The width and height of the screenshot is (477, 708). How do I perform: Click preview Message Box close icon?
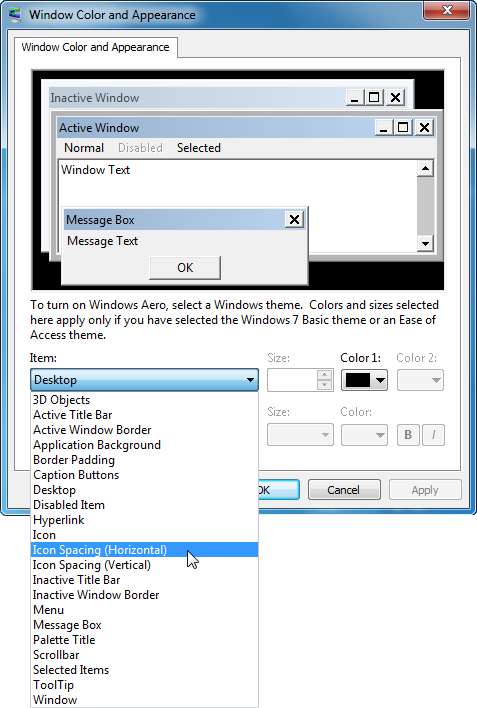pyautogui.click(x=295, y=220)
